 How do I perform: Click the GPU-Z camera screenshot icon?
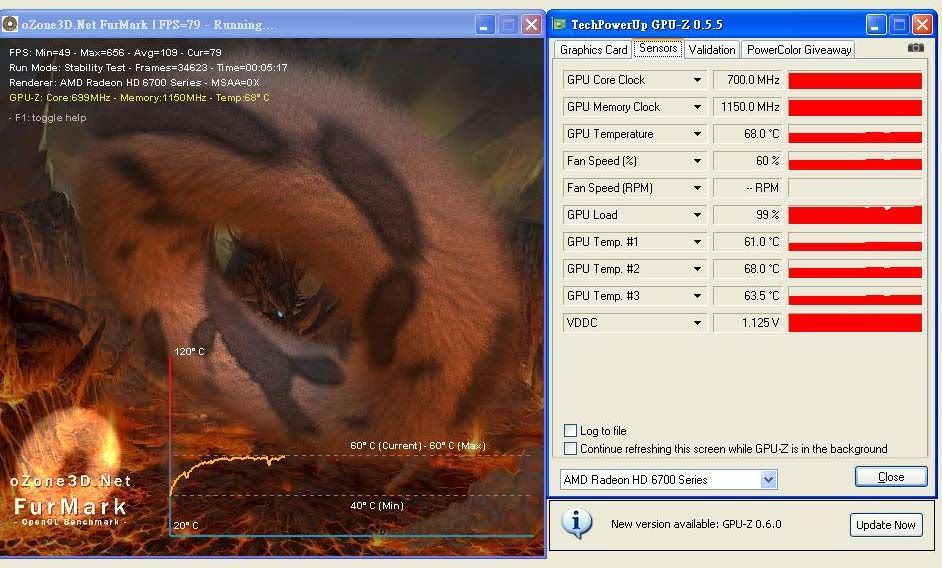(x=916, y=47)
